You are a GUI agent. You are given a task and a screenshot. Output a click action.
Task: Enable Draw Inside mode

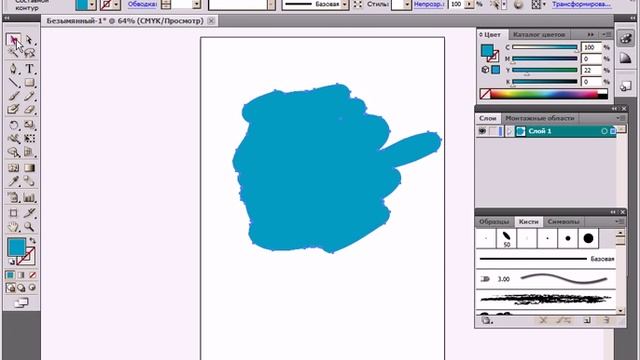click(x=32, y=288)
